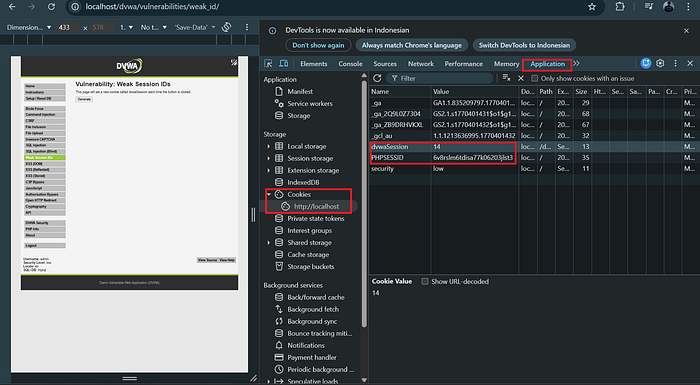
Task: Enable Show URL-decoded checkbox
Action: pos(425,281)
